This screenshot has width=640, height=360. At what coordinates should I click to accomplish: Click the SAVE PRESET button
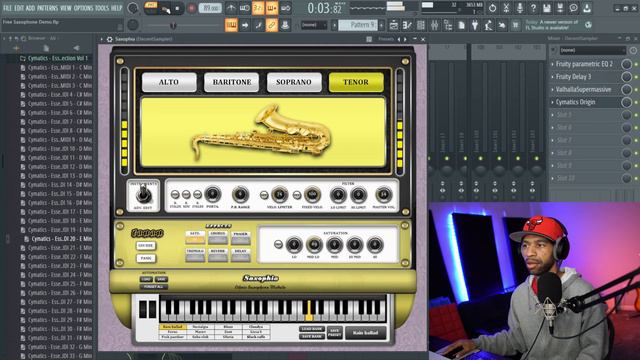click(334, 333)
